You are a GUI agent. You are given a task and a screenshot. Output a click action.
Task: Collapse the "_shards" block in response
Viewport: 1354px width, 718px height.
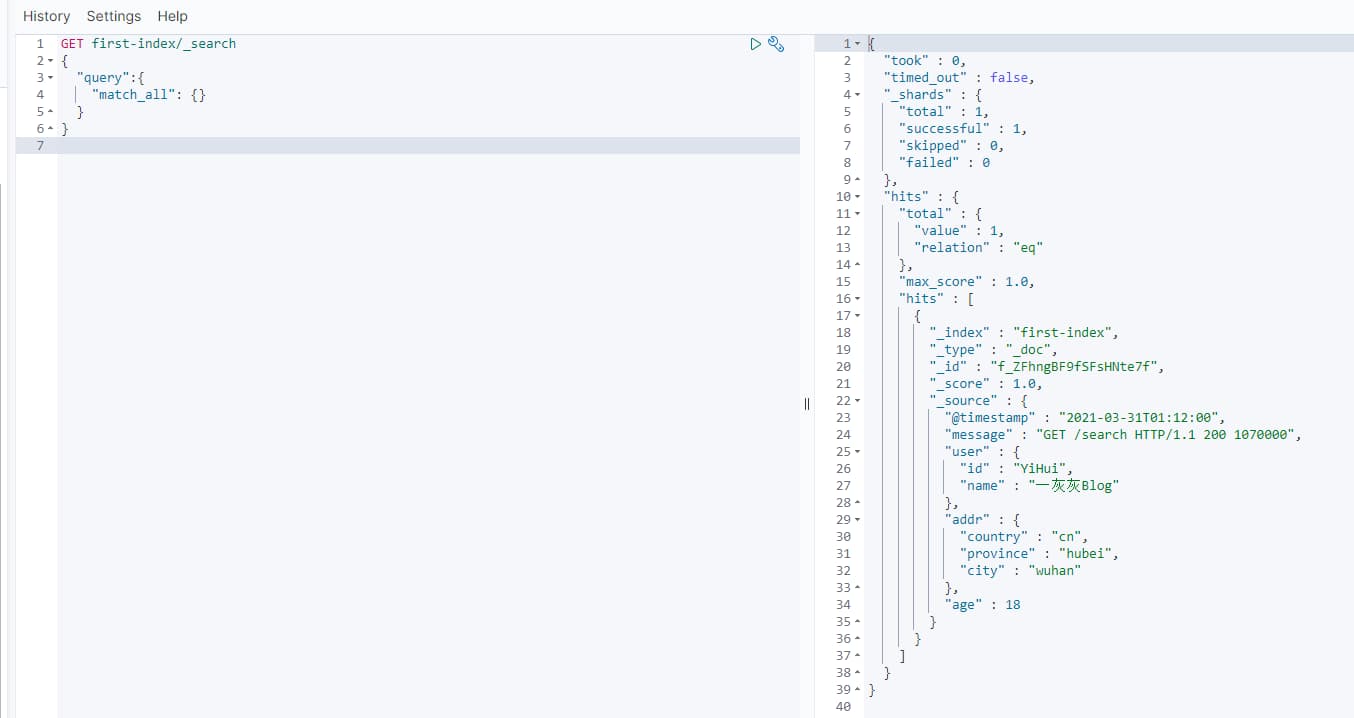(857, 95)
